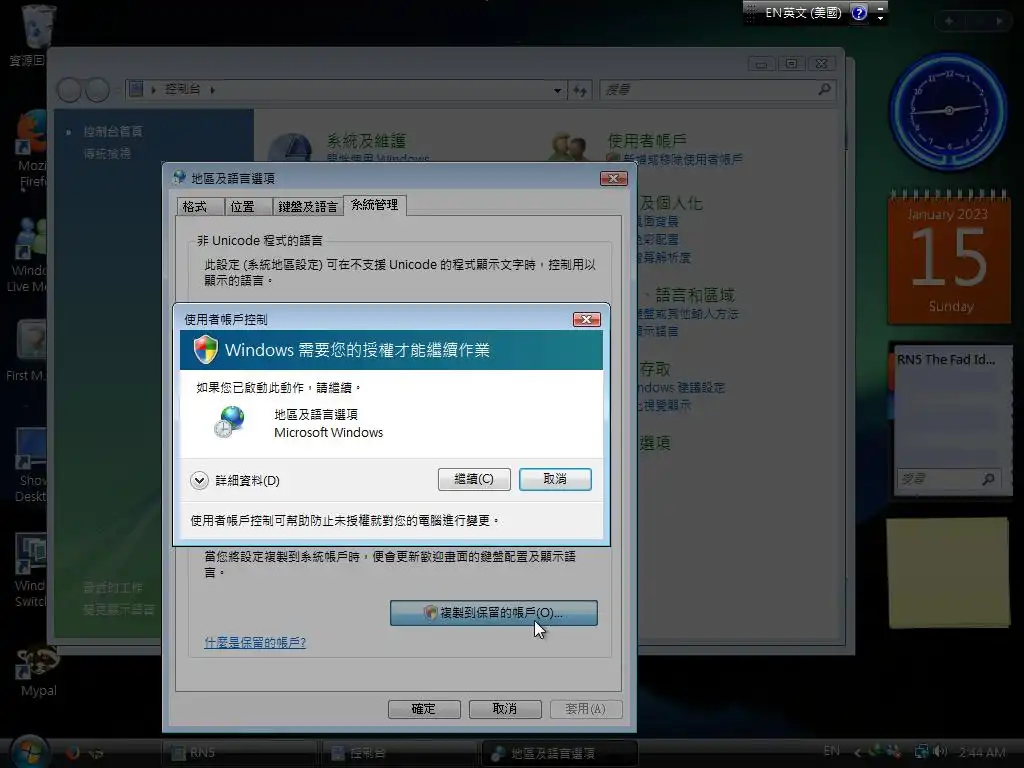Viewport: 1024px width, 768px height.
Task: Click Microsoft Windows publisher text
Action: point(328,432)
